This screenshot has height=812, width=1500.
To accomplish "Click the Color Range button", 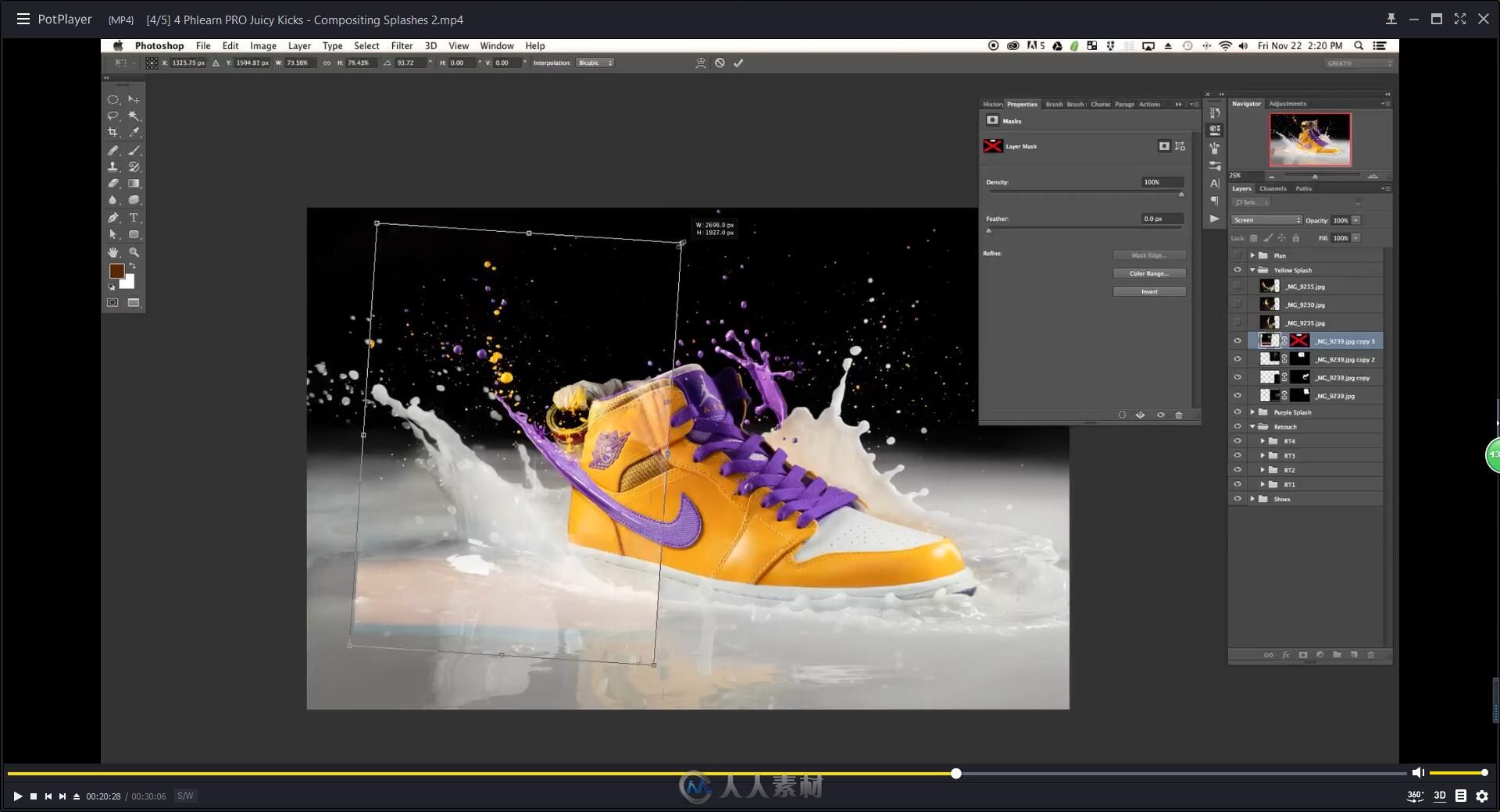I will 1149,273.
